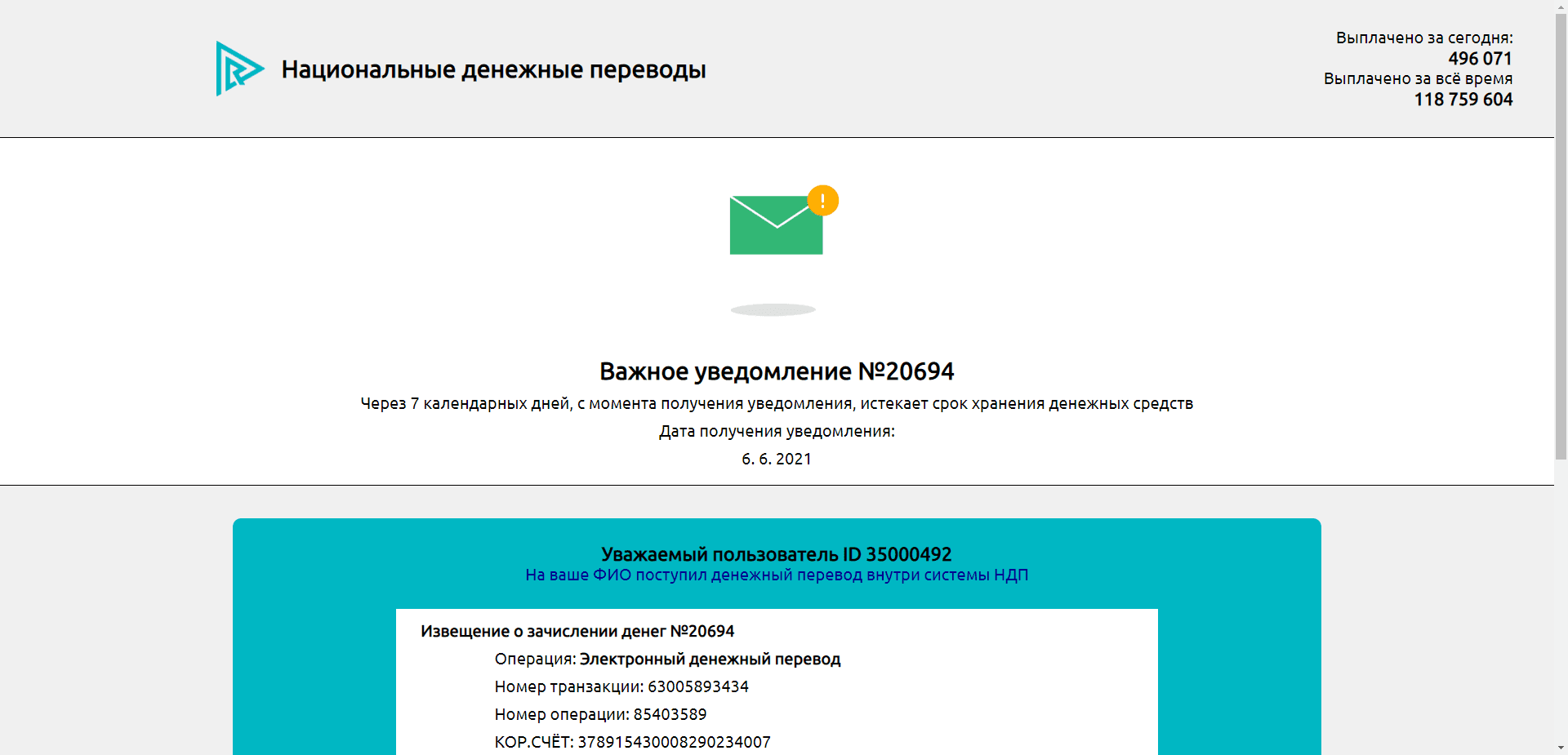Click the scrollbar up arrow
The height and width of the screenshot is (755, 1568).
coord(1561,7)
